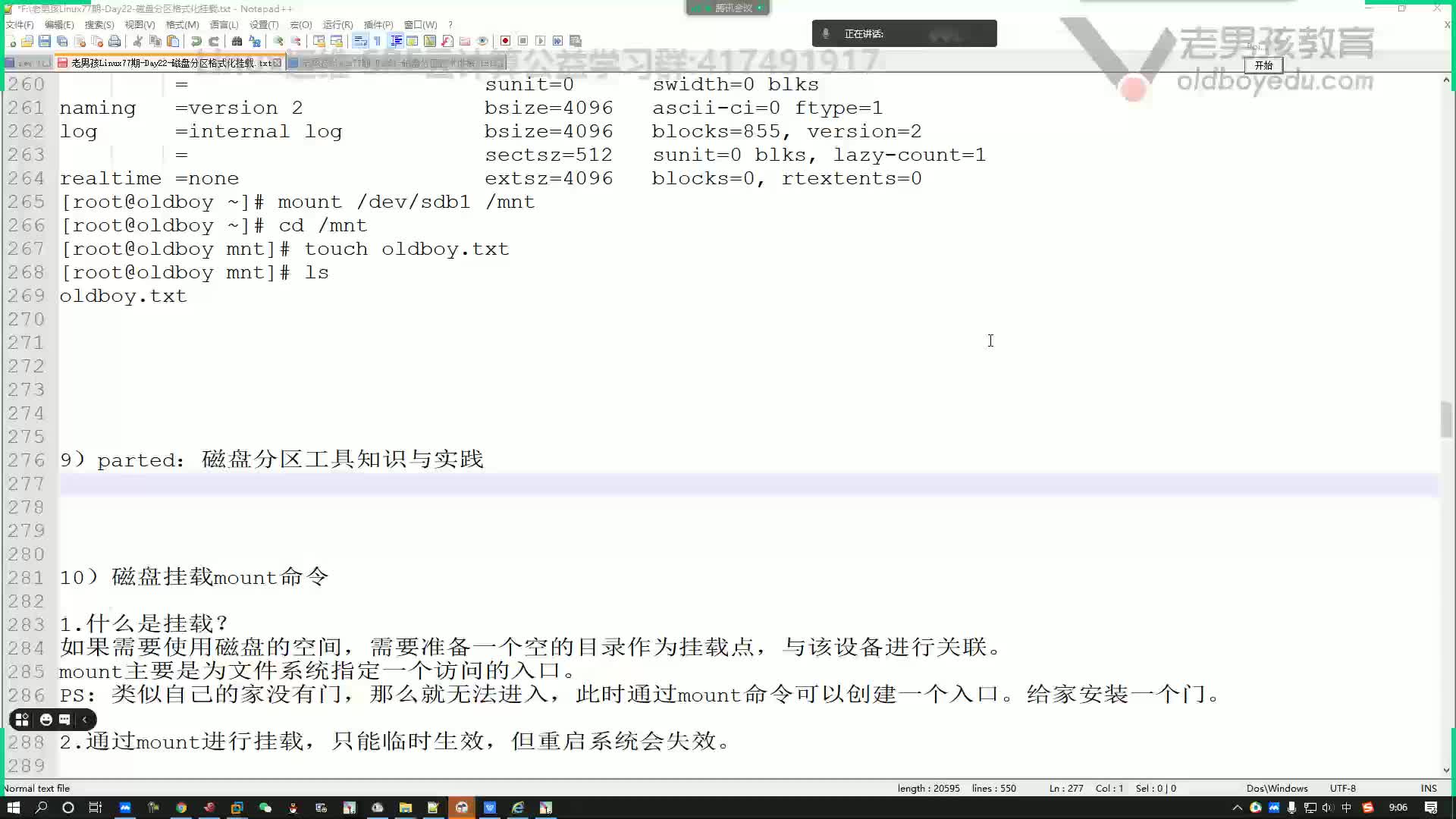Screen dimensions: 1456x819
Task: Scroll down the document editor area
Action: [x=1447, y=769]
